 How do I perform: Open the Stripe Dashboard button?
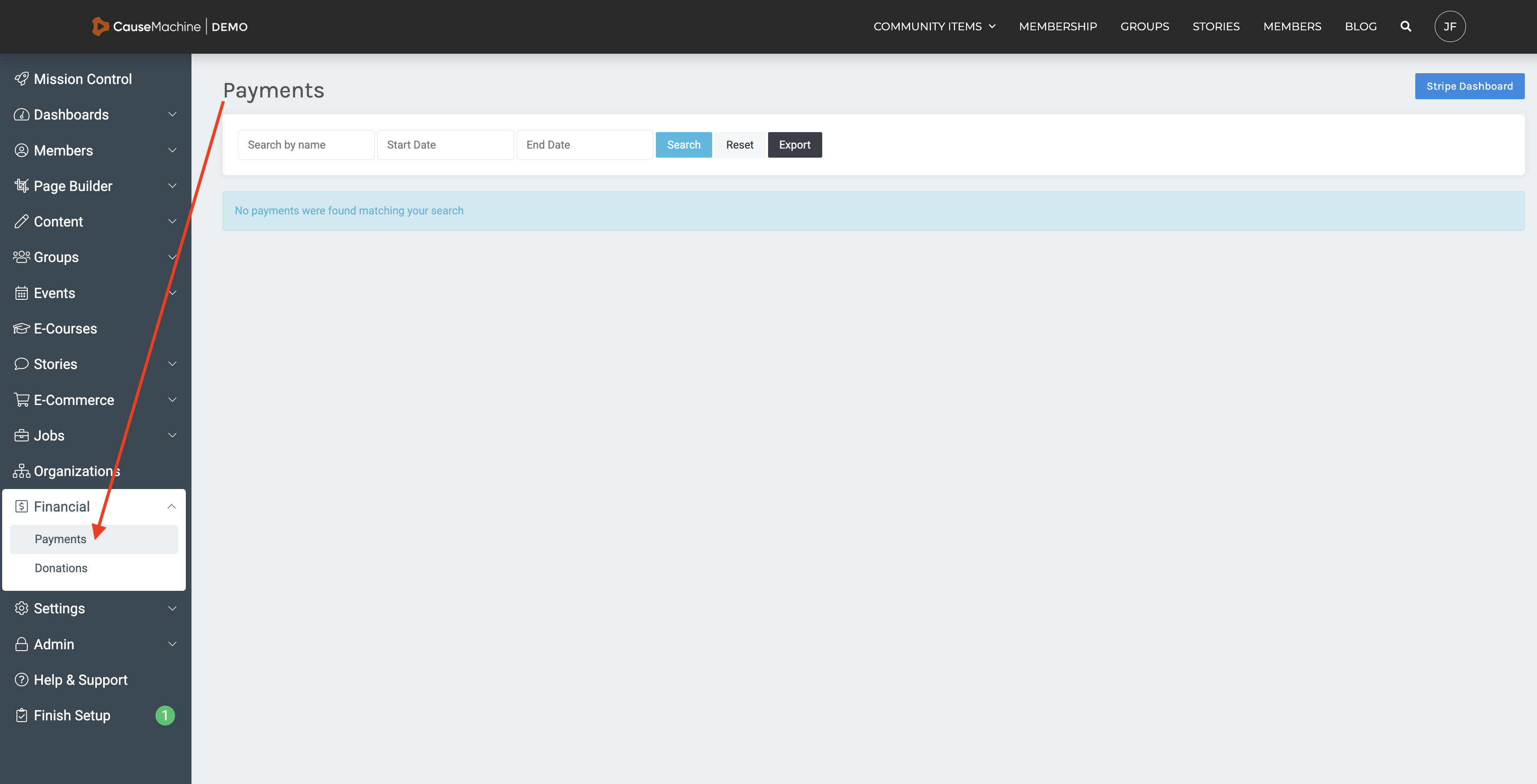click(1469, 86)
